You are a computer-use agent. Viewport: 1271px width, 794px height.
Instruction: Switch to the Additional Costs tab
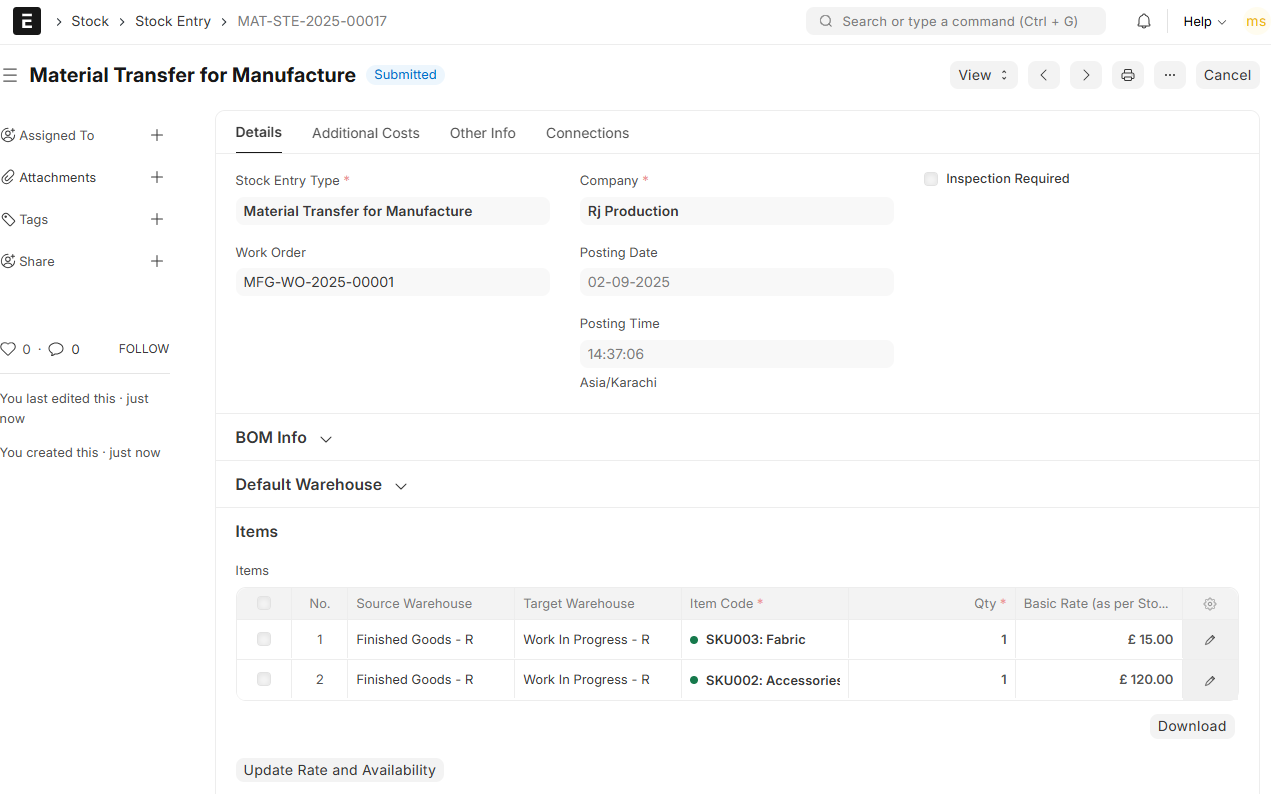click(x=365, y=133)
